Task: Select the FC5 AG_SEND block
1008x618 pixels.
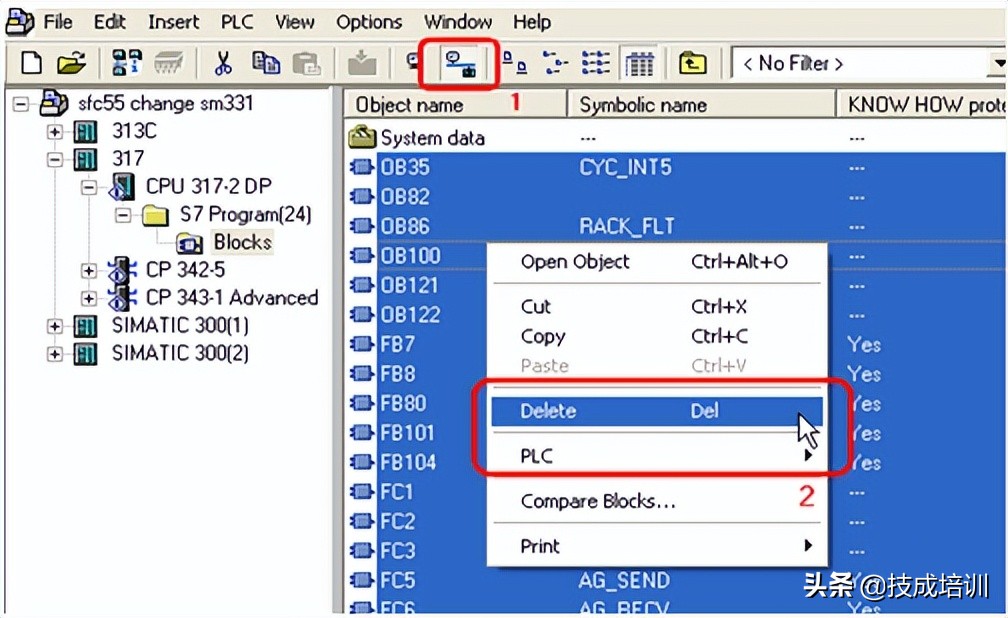Action: click(x=397, y=581)
